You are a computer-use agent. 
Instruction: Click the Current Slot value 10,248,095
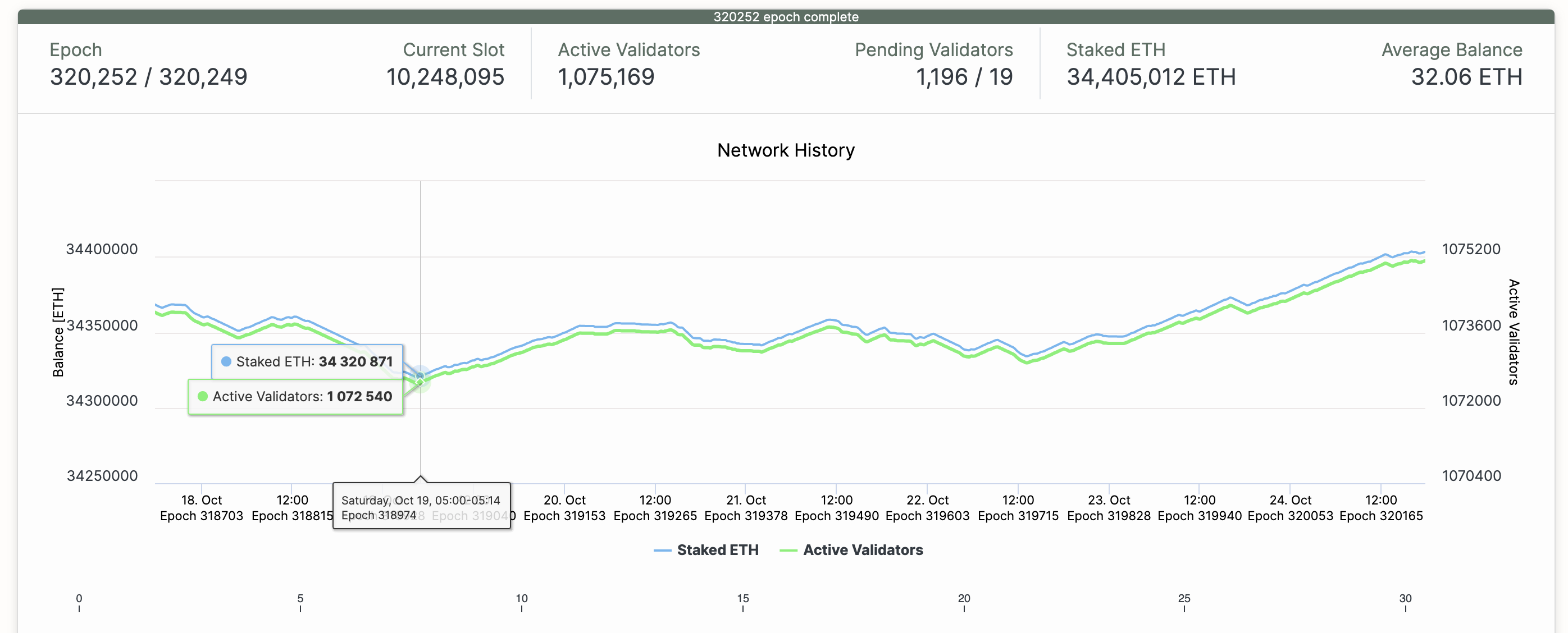click(x=445, y=77)
